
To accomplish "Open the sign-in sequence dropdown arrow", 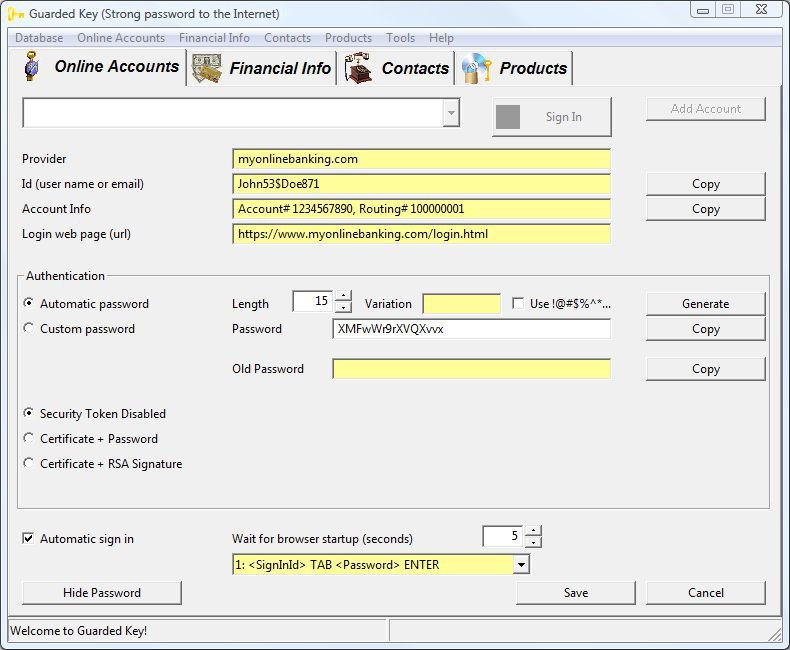I will coord(521,564).
